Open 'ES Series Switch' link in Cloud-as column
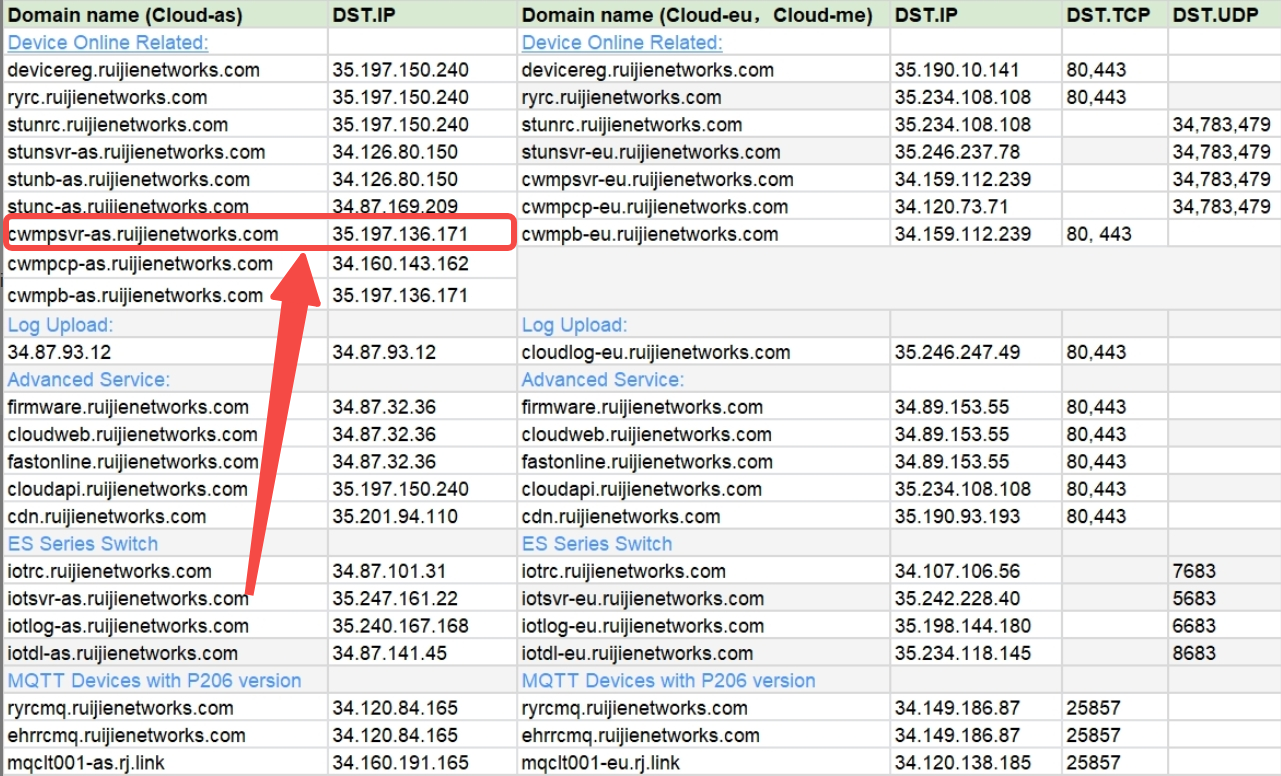The height and width of the screenshot is (776, 1281). pos(82,544)
